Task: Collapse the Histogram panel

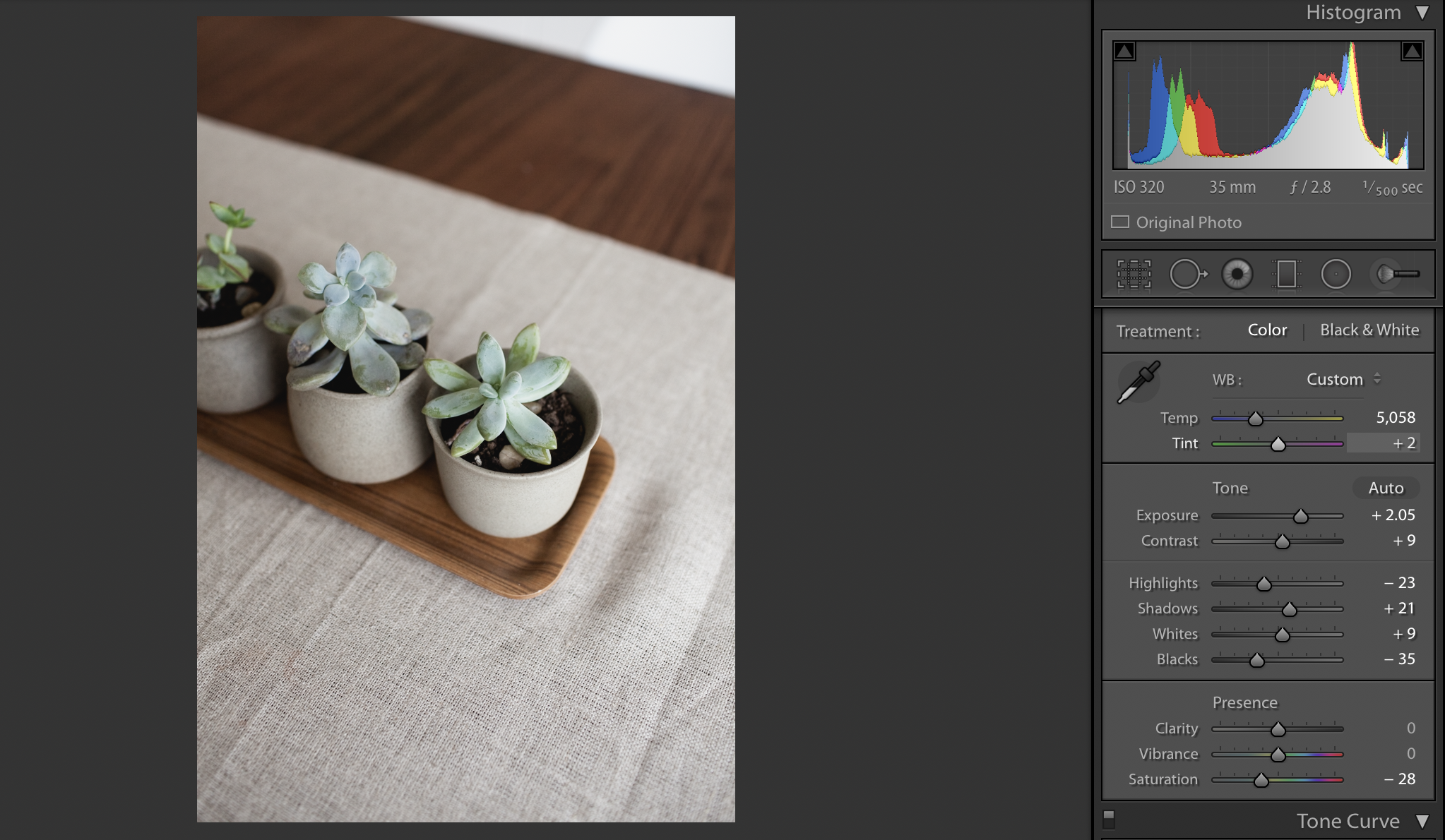Action: [1422, 13]
